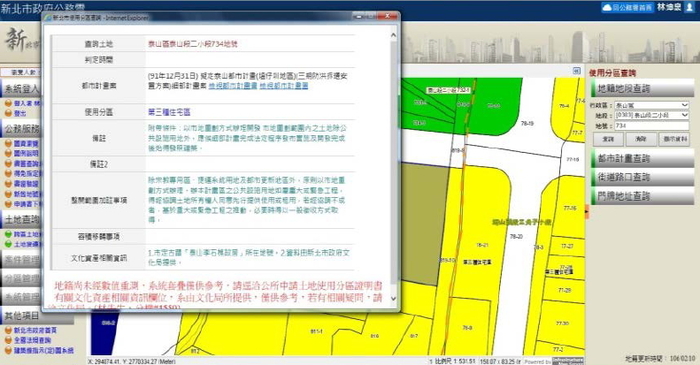This screenshot has height=365, width=700.
Task: Expand the 街道路口查詢 section
Action: tap(642, 177)
